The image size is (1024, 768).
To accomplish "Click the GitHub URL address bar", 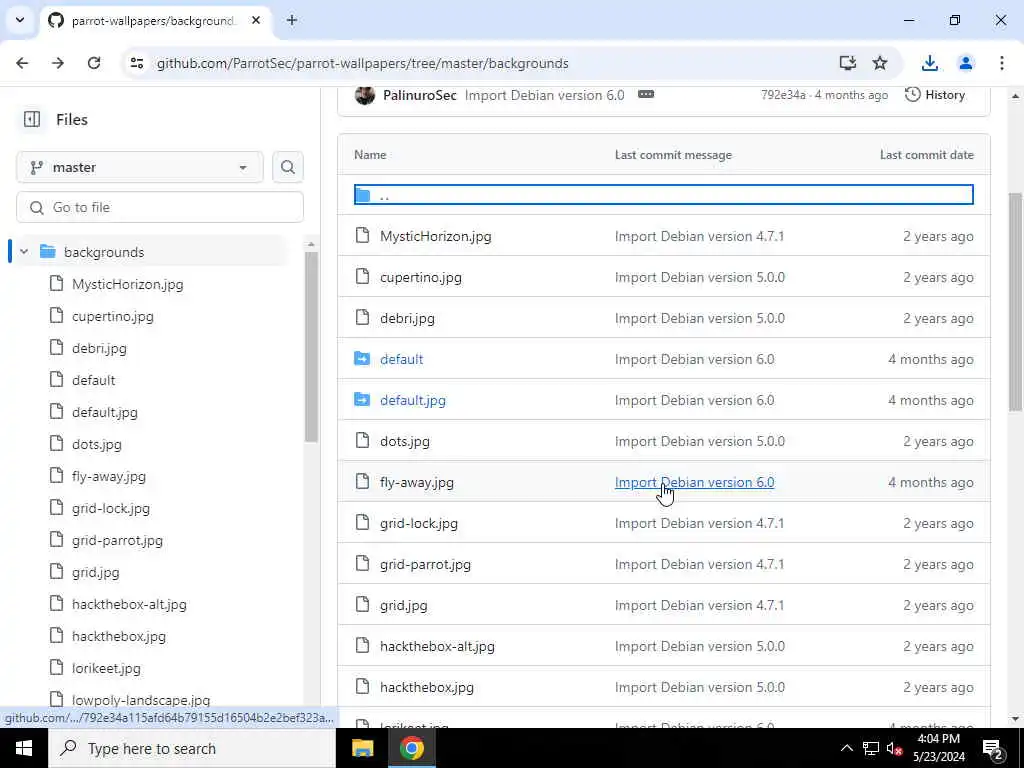I will (362, 63).
